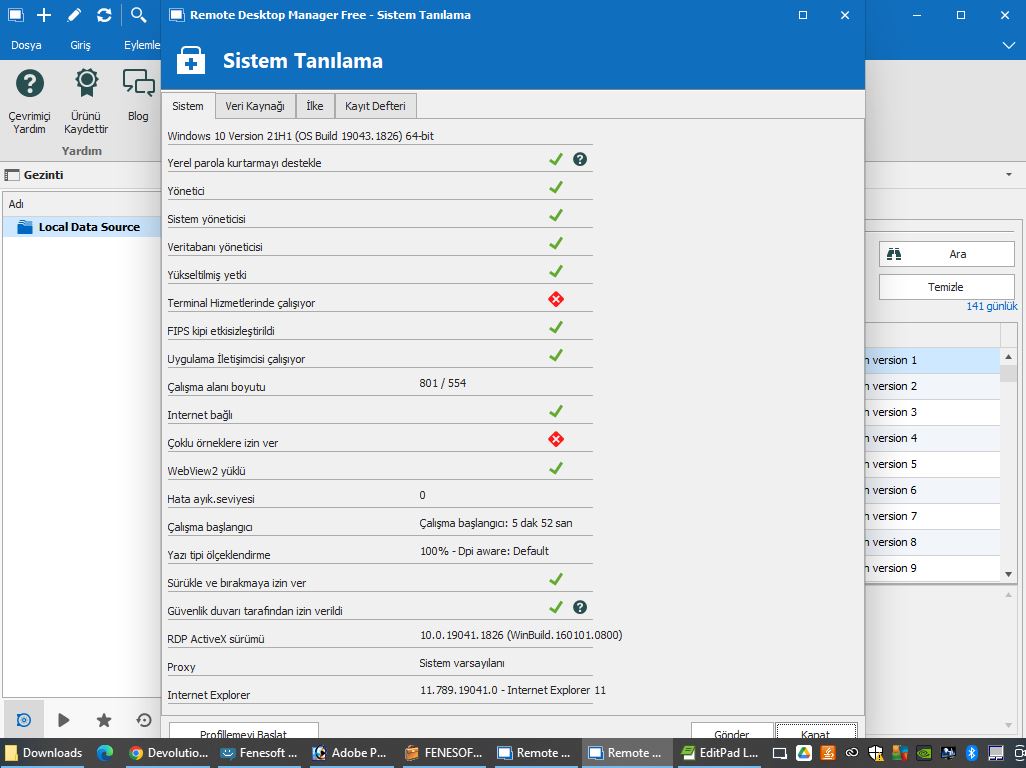Click the version list scrollbar thumb
Image resolution: width=1026 pixels, height=768 pixels.
click(x=1008, y=373)
